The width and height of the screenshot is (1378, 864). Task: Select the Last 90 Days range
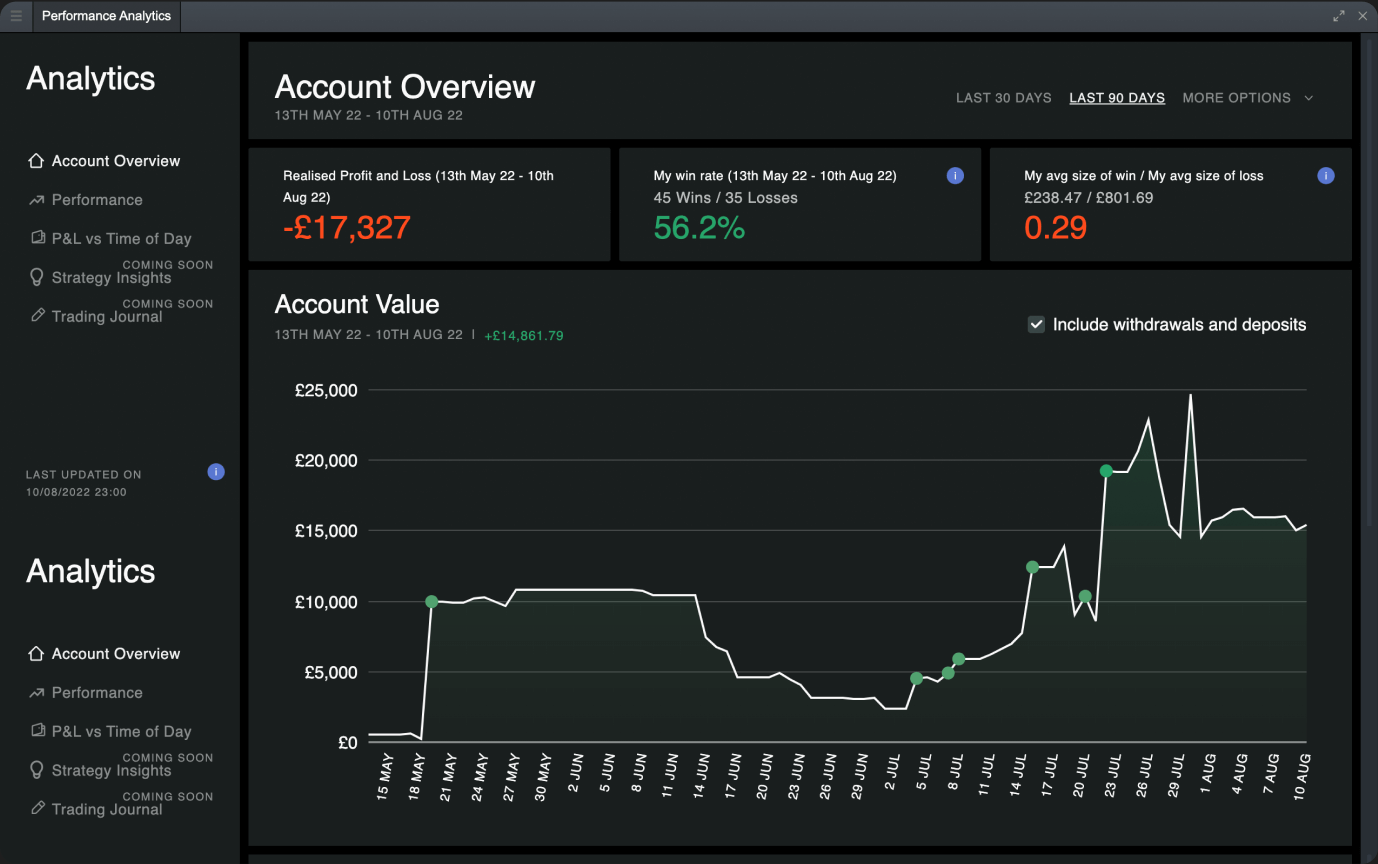[x=1117, y=98]
